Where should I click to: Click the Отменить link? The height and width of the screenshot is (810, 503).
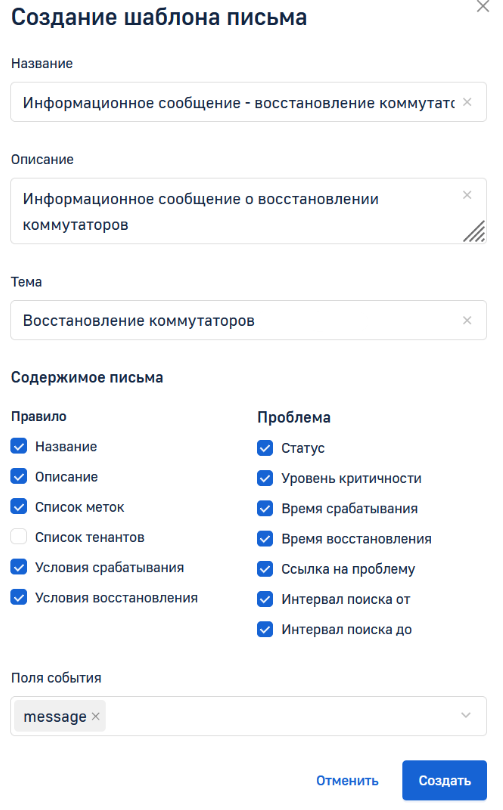[347, 780]
